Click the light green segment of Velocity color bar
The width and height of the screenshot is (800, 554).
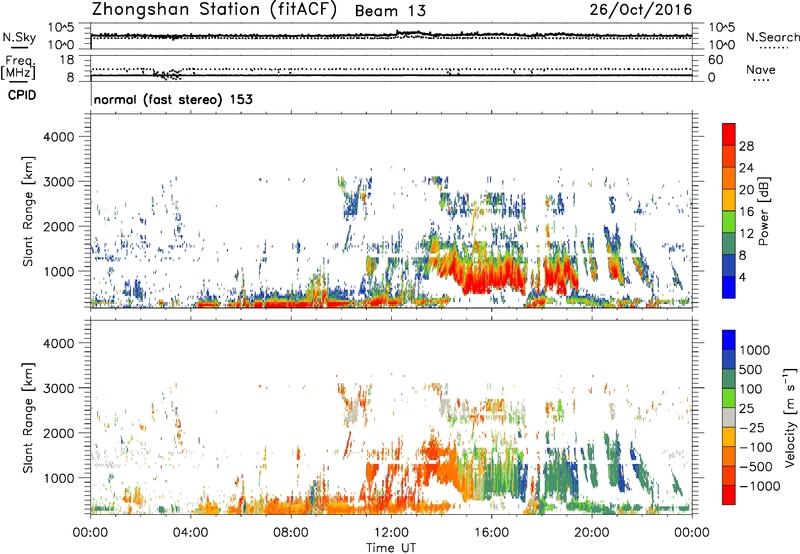(729, 398)
